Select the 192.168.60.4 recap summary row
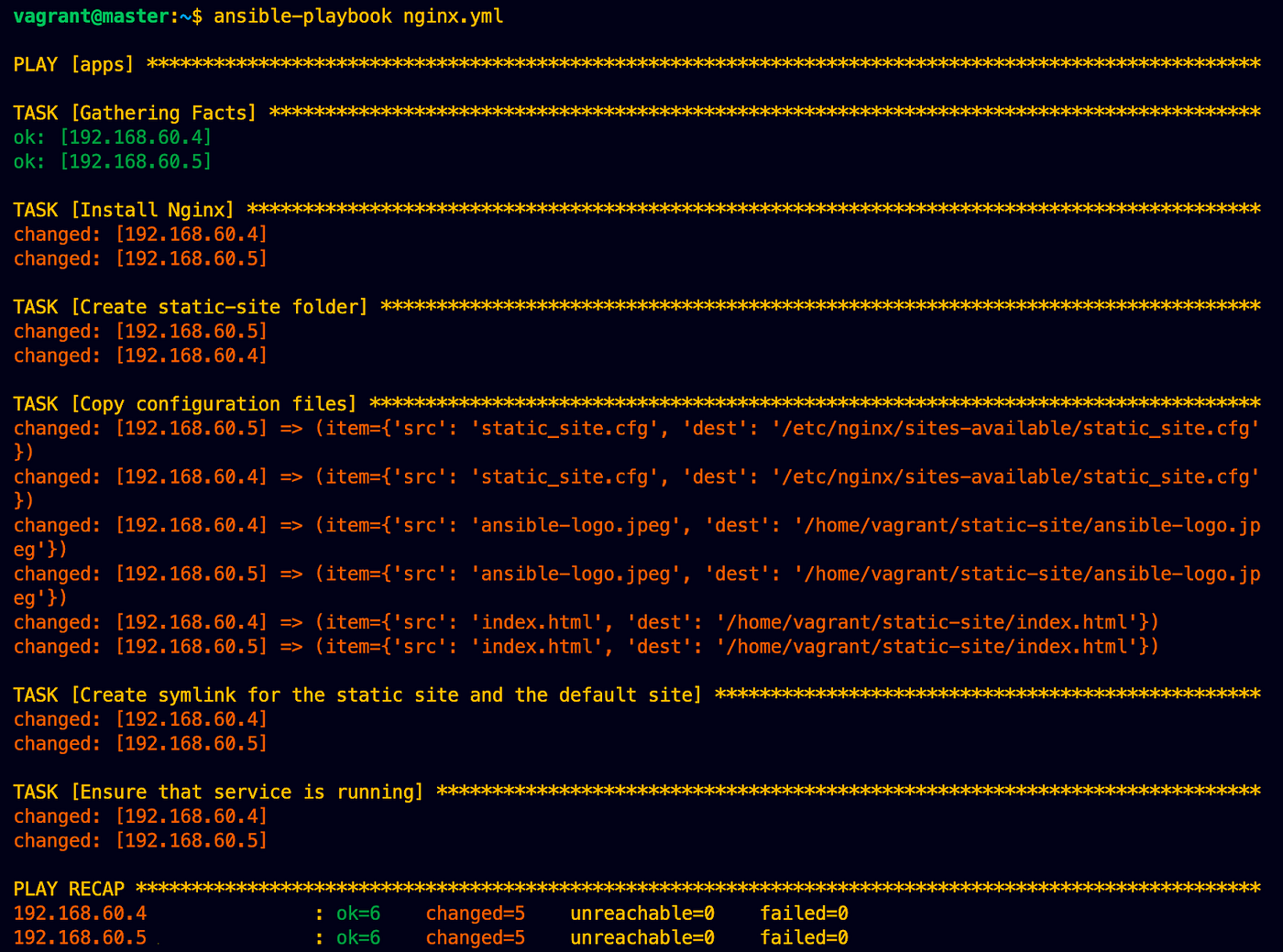This screenshot has width=1283, height=952. 80,913
